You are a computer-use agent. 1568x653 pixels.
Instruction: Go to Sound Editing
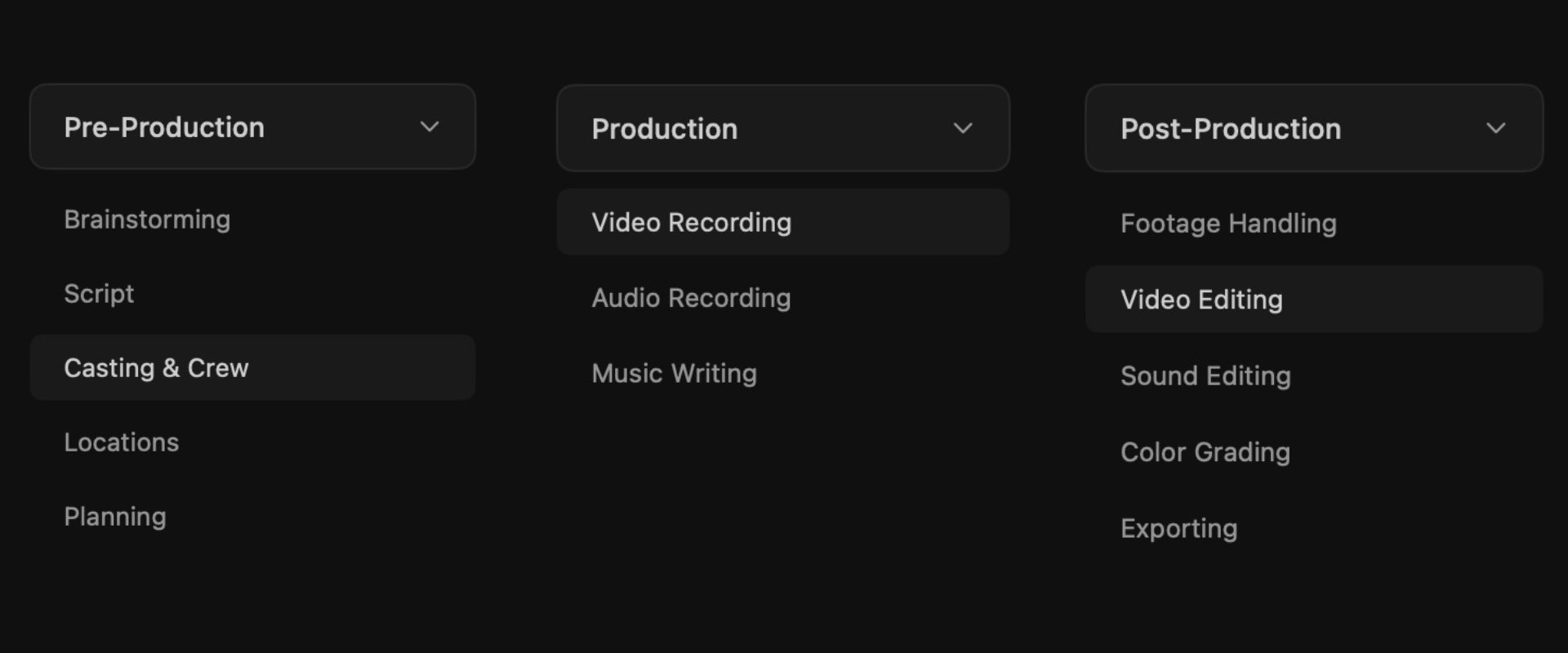[1205, 376]
